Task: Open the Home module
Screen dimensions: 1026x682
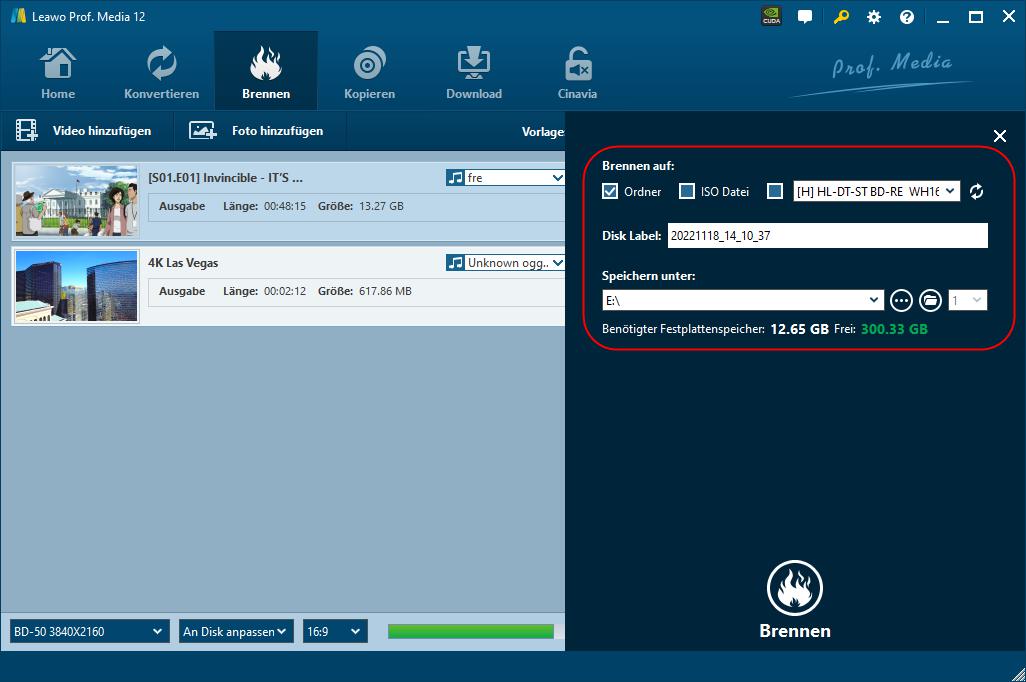Action: click(x=58, y=73)
